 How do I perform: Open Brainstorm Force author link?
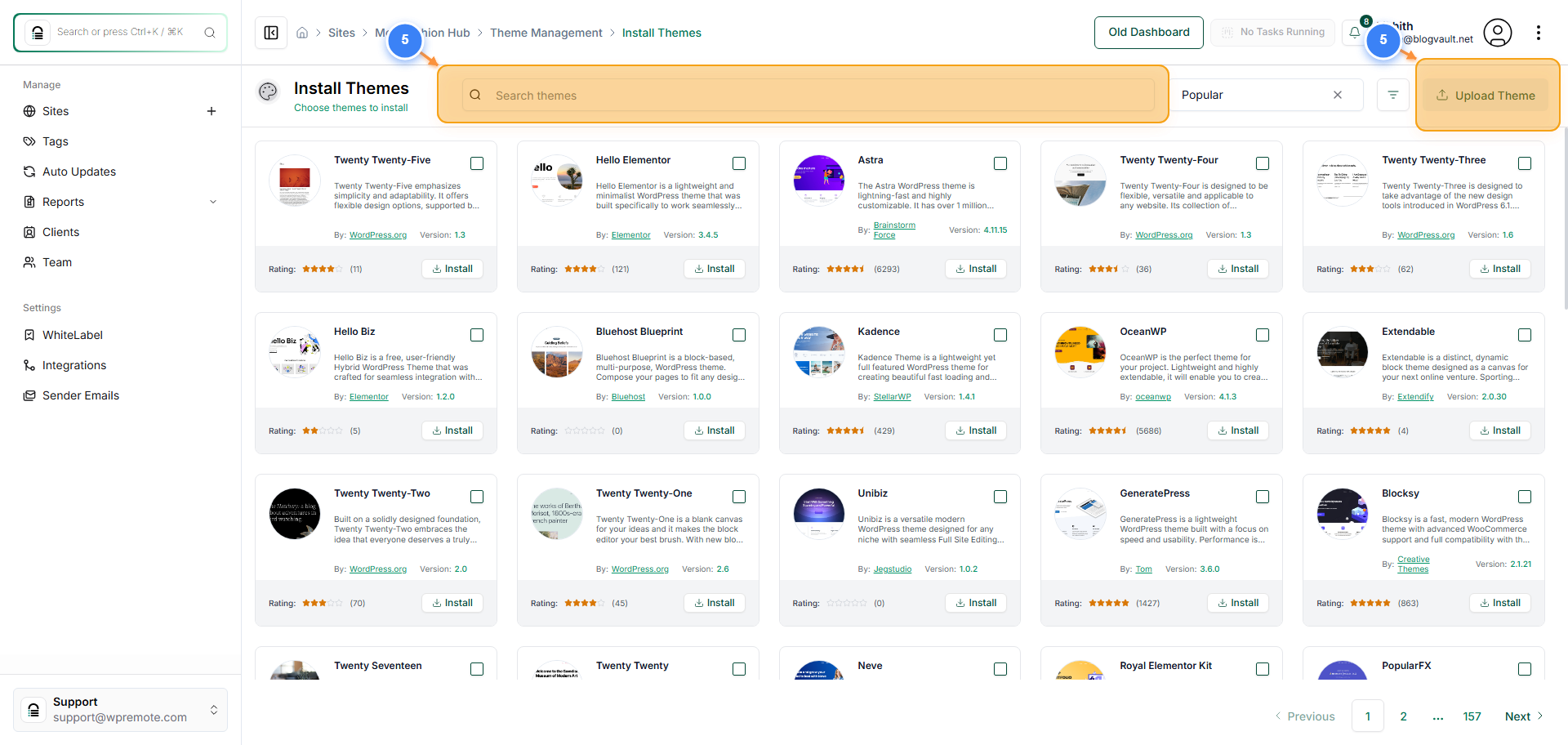click(894, 230)
